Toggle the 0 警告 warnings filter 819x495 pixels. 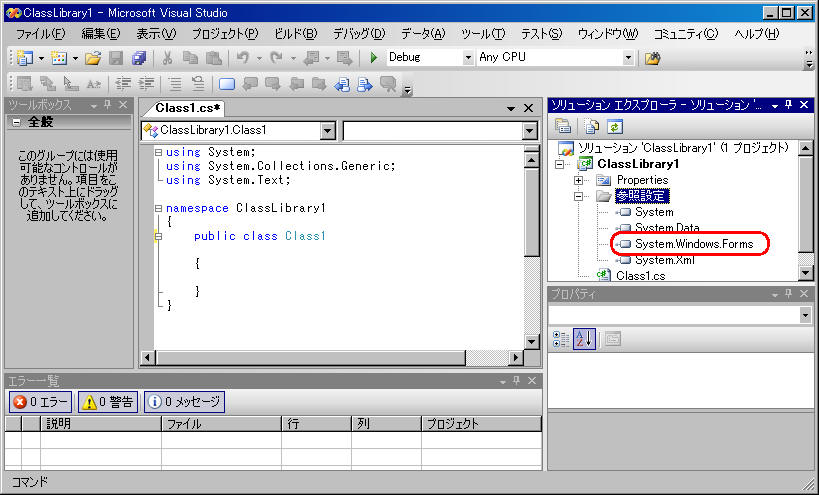tap(107, 402)
